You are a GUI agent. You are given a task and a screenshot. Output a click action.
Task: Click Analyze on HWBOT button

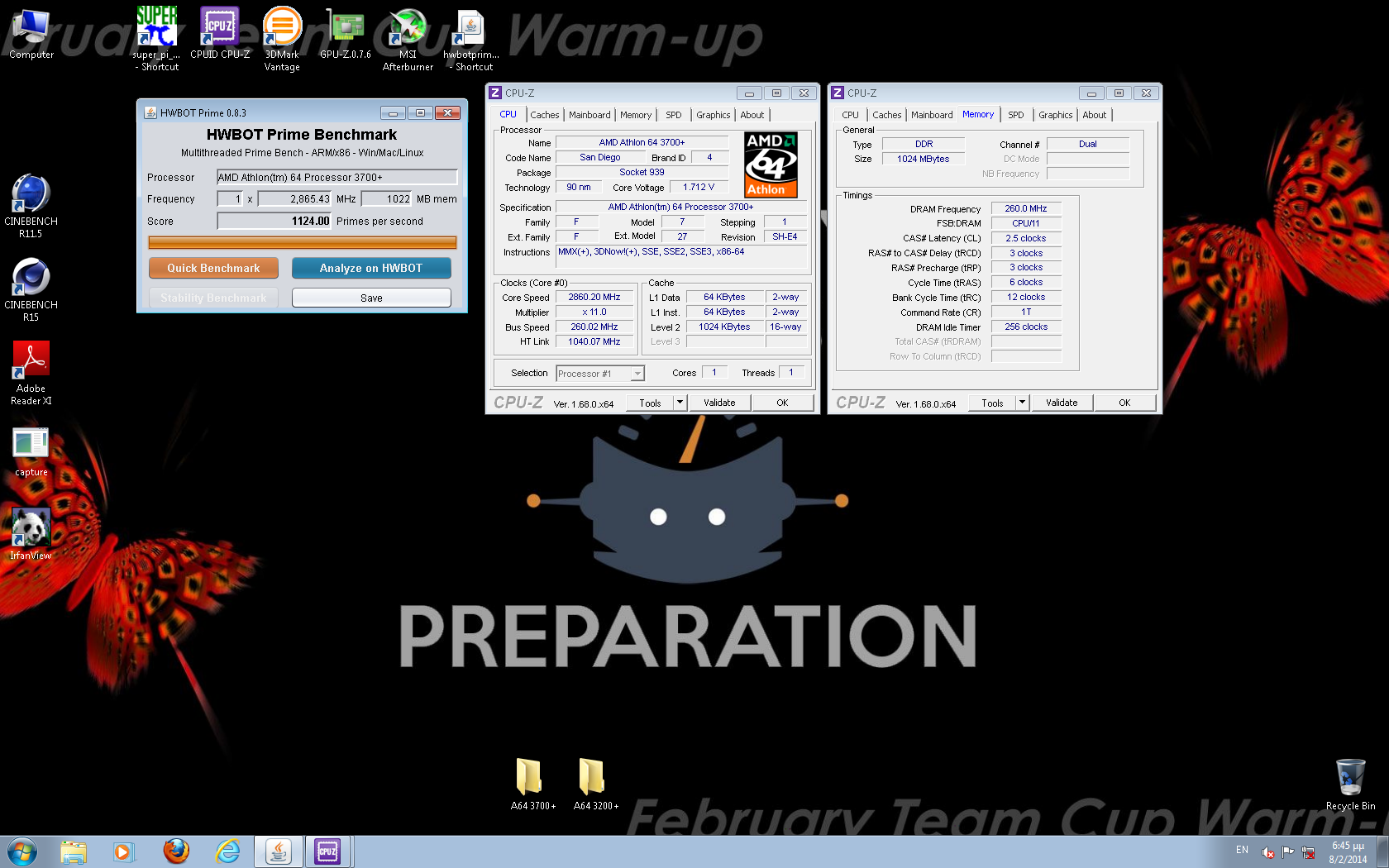371,268
